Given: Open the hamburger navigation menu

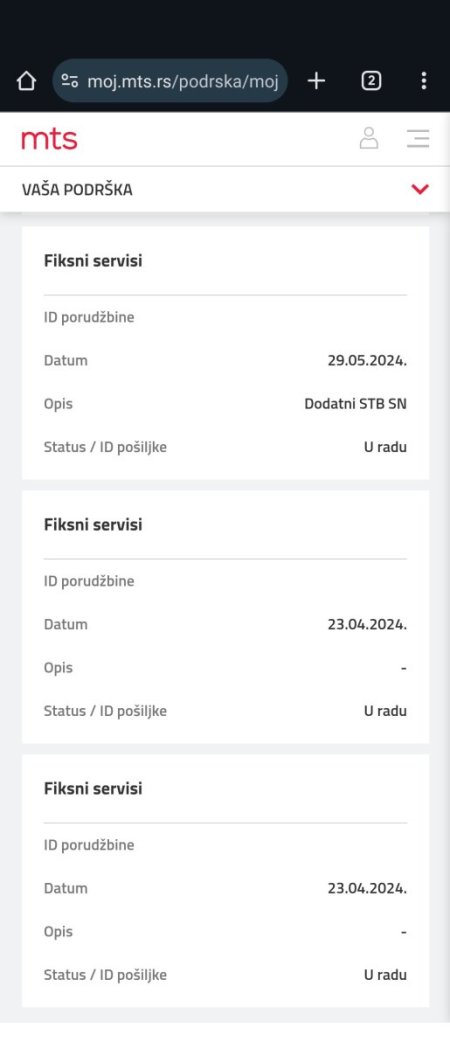Looking at the screenshot, I should pyautogui.click(x=418, y=138).
